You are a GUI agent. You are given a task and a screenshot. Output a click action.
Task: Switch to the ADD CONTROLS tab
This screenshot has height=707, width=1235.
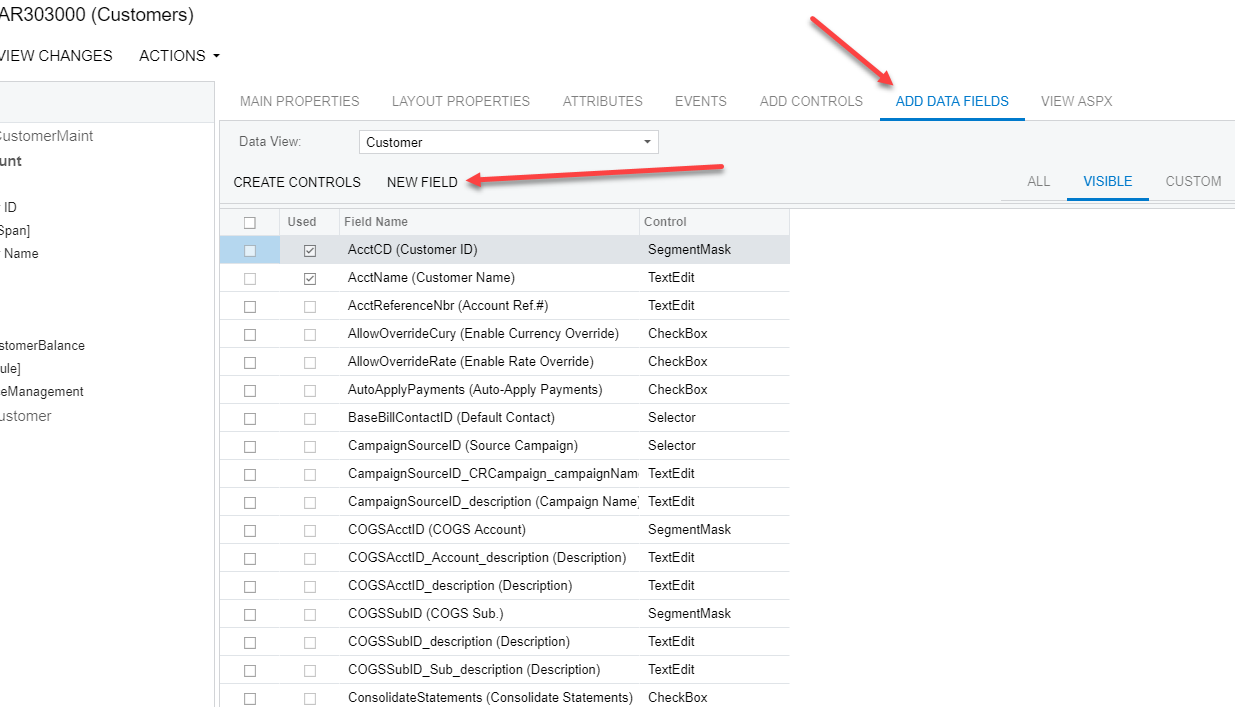(811, 101)
